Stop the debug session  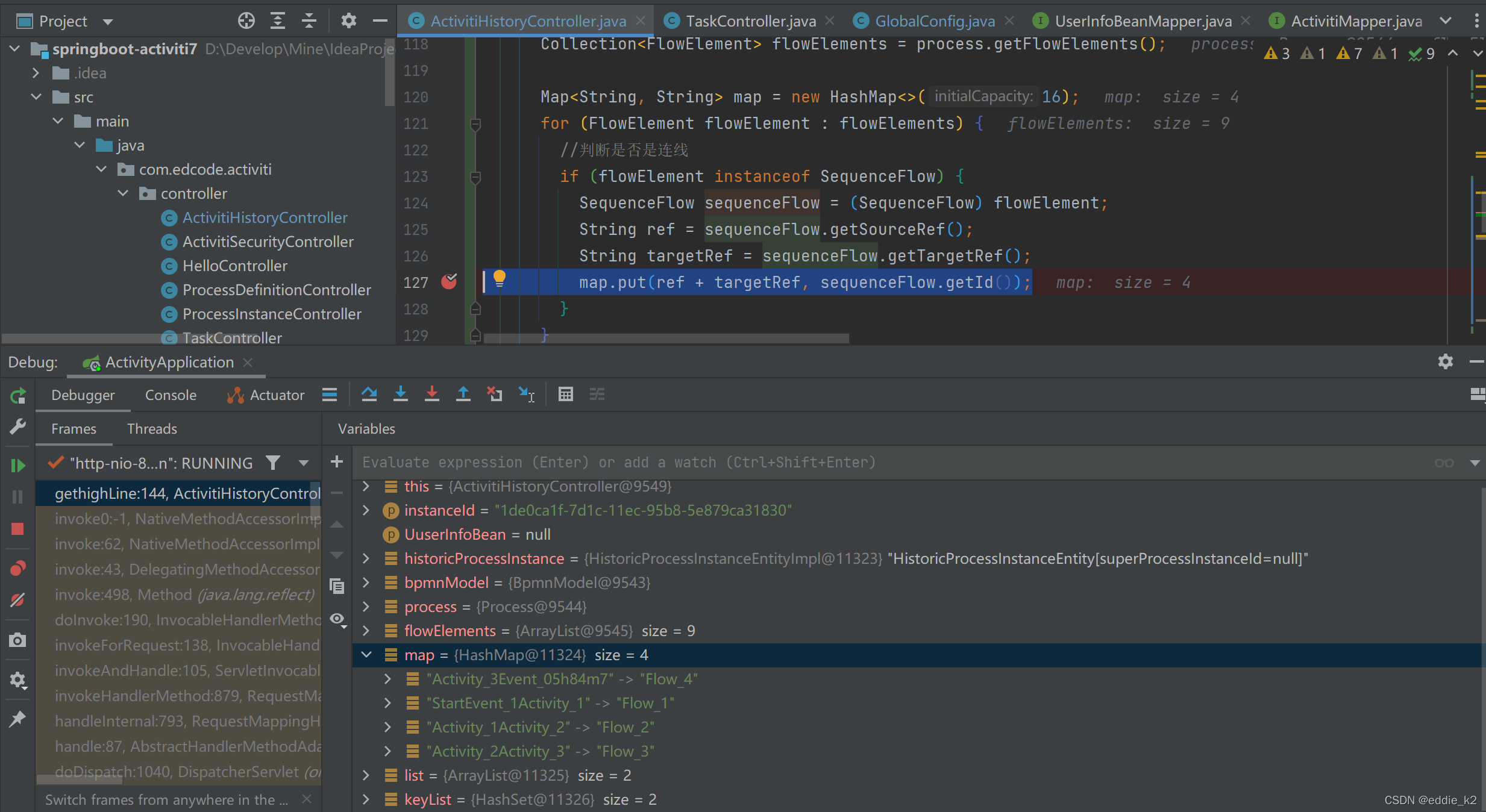[x=17, y=529]
